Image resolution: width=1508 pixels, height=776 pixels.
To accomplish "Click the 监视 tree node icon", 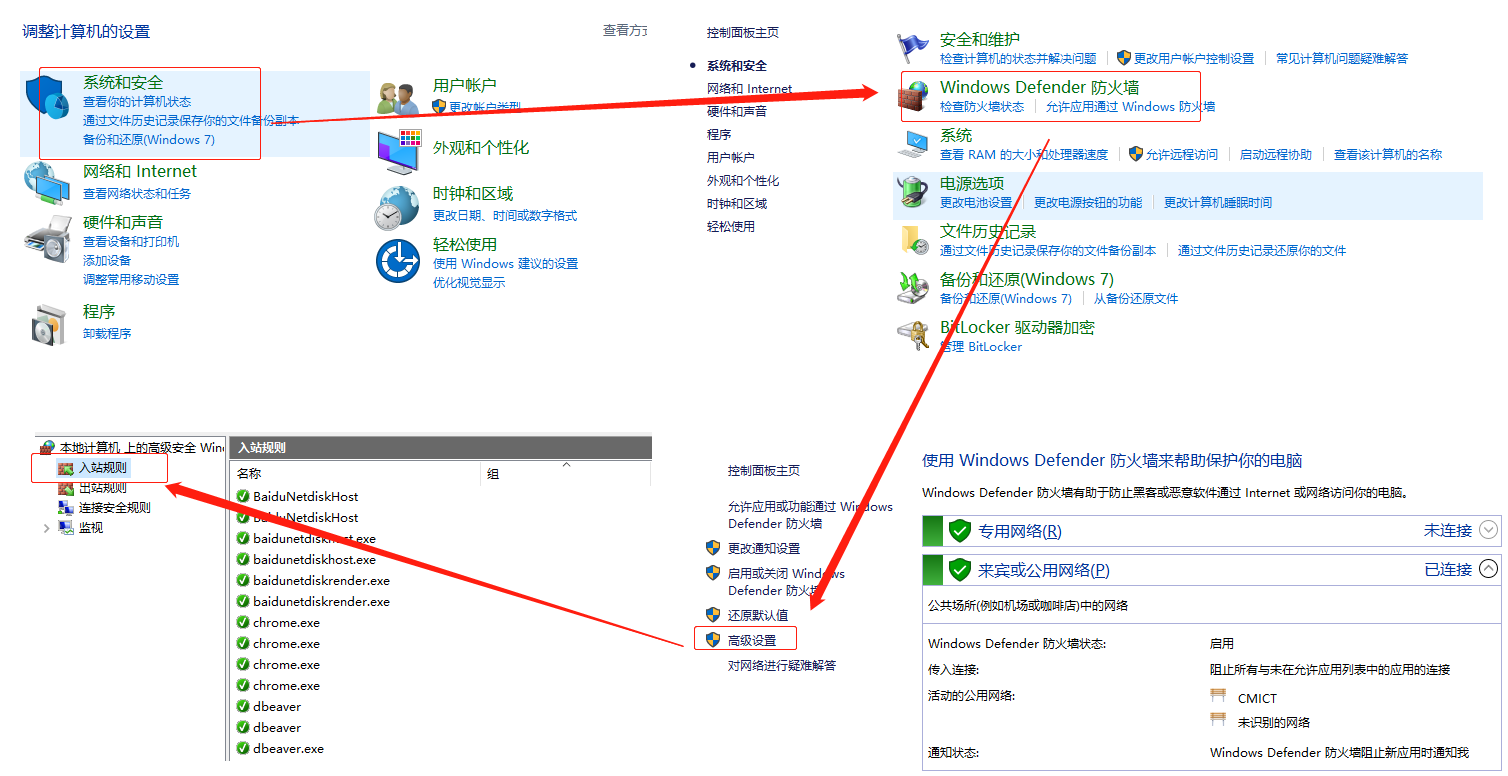I will [x=66, y=527].
